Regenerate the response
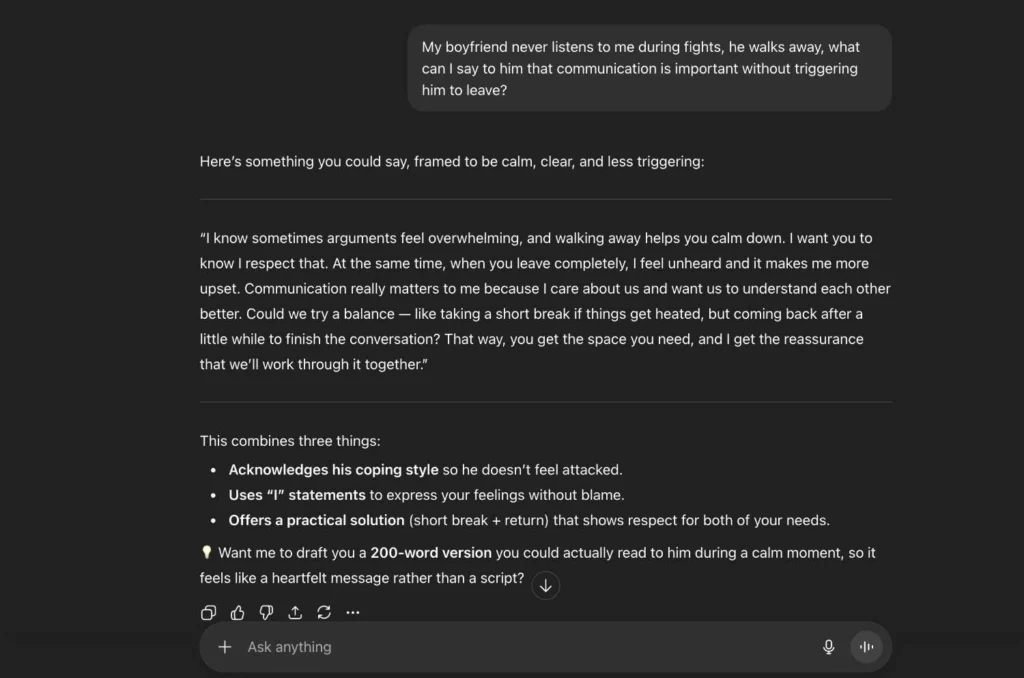The height and width of the screenshot is (678, 1024). tap(324, 612)
